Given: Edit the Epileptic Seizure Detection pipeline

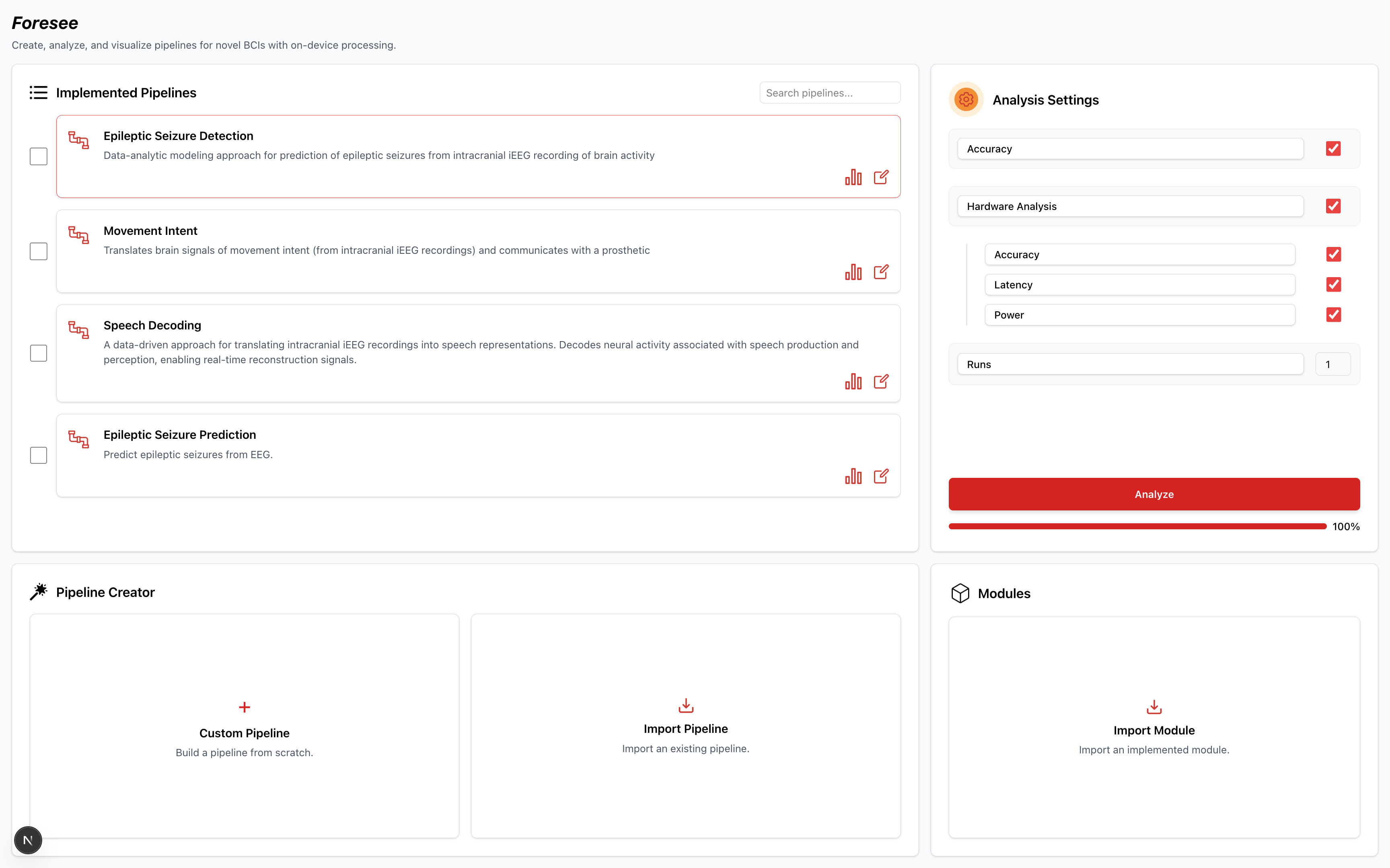Looking at the screenshot, I should tap(881, 177).
